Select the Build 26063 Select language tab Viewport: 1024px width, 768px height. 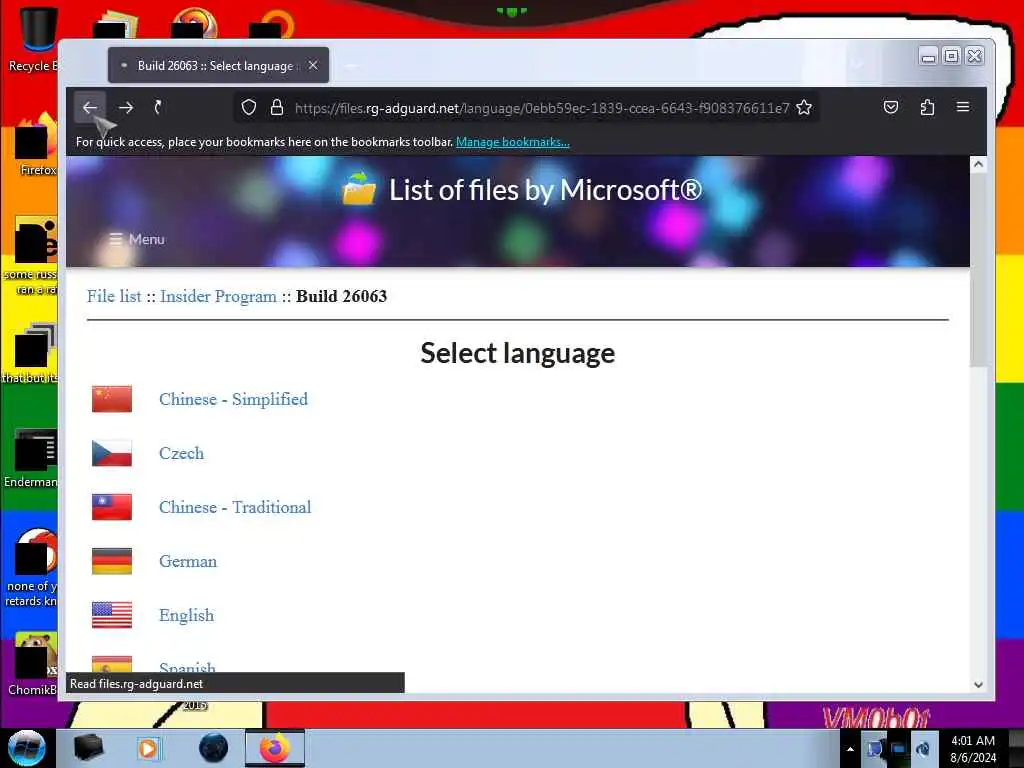tap(218, 65)
